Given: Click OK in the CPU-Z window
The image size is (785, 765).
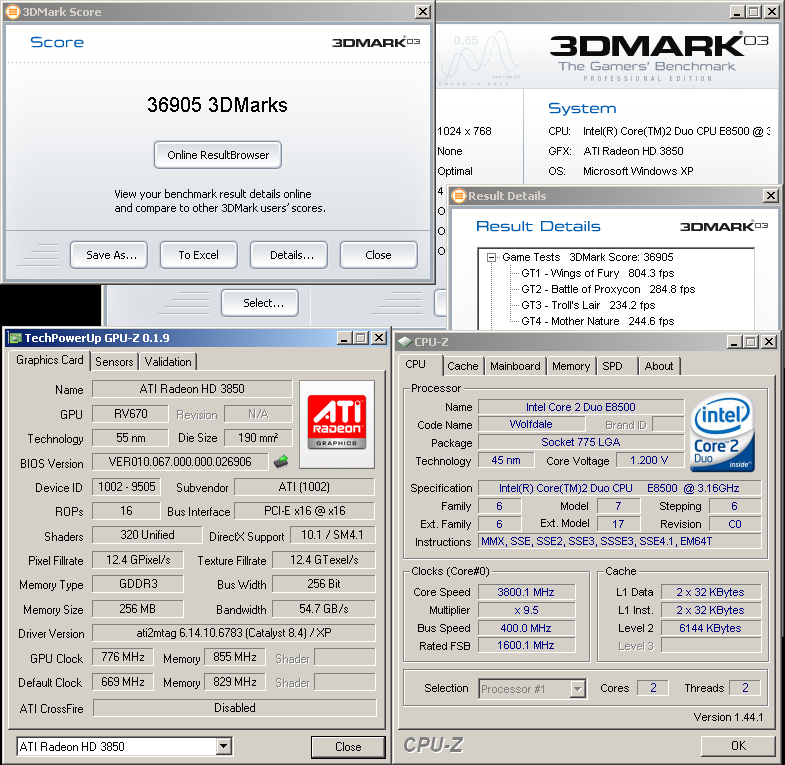Looking at the screenshot, I should pos(738,745).
